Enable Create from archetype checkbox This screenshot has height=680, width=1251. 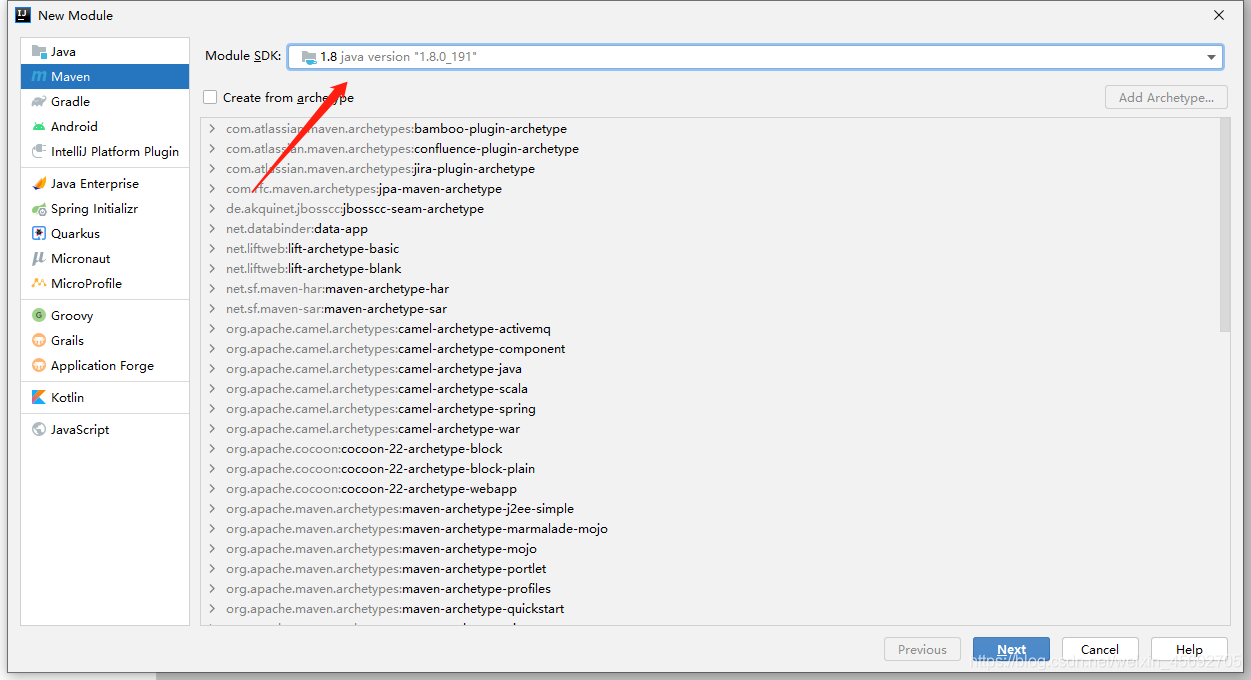210,97
